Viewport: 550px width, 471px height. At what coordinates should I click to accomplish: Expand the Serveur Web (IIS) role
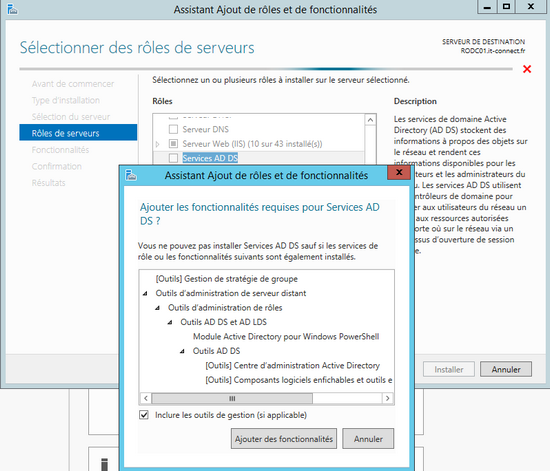[157, 144]
